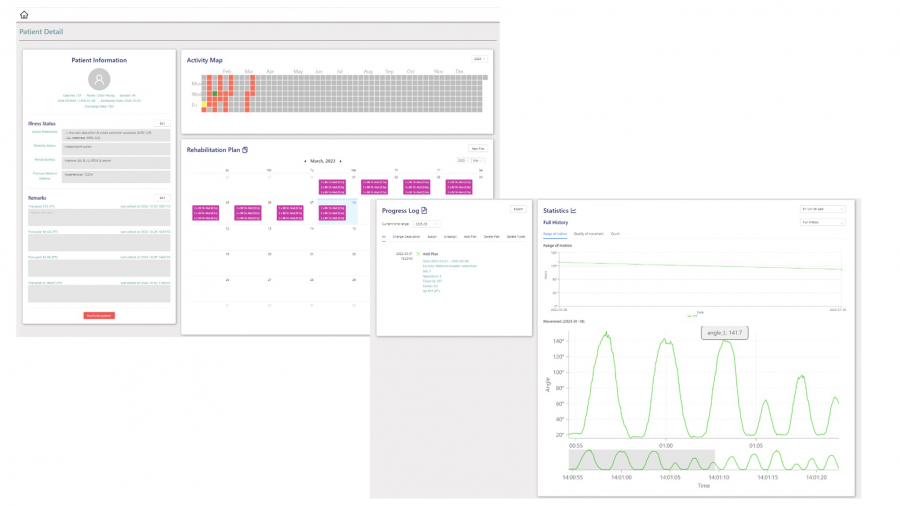Go to the home page icon

click(x=24, y=15)
